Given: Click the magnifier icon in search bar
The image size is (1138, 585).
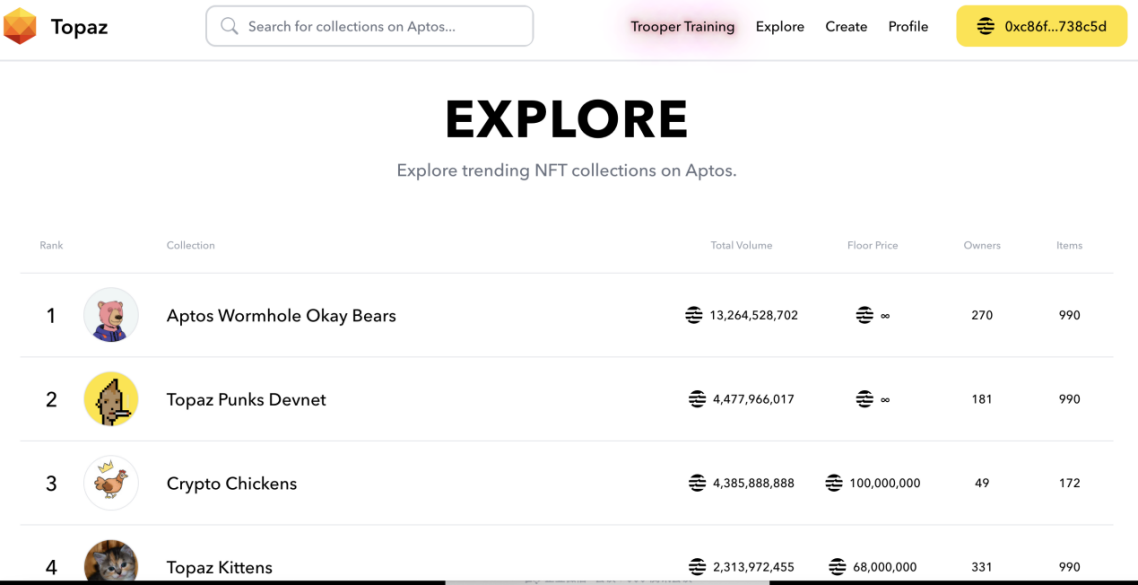Looking at the screenshot, I should click(229, 26).
